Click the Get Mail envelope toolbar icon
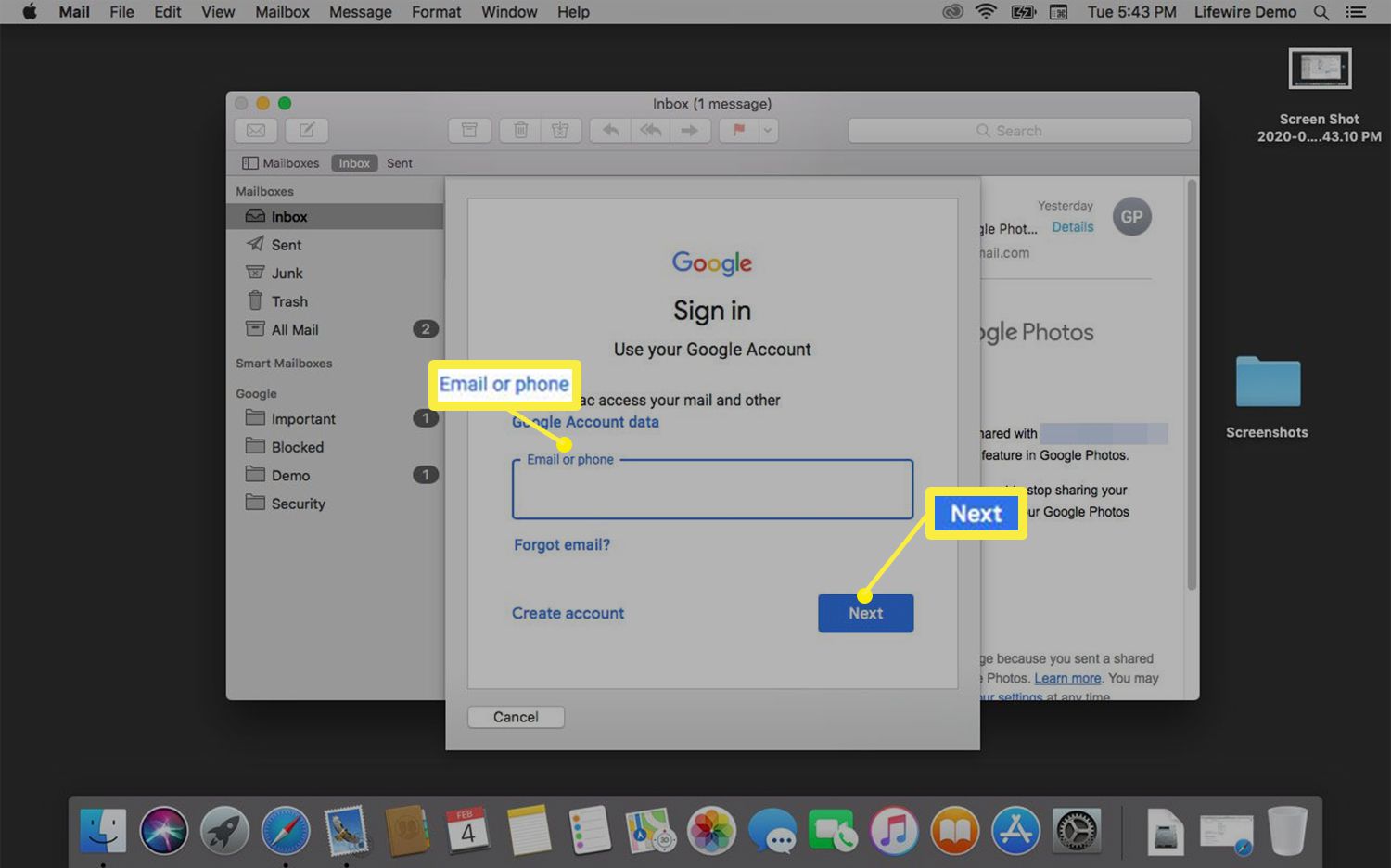Screen dimensions: 1391x868 click(256, 131)
